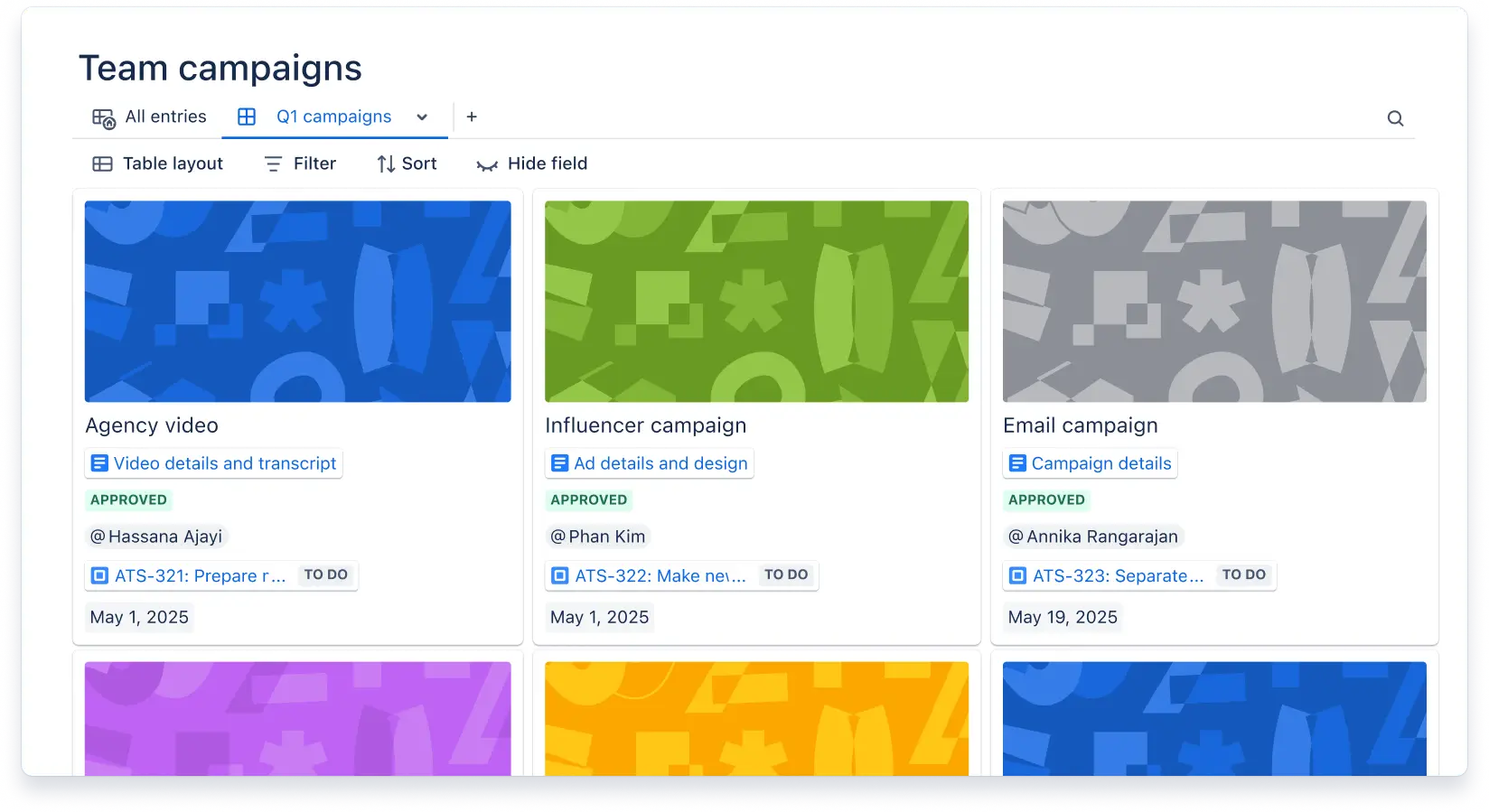Open the Sort options

(x=407, y=163)
